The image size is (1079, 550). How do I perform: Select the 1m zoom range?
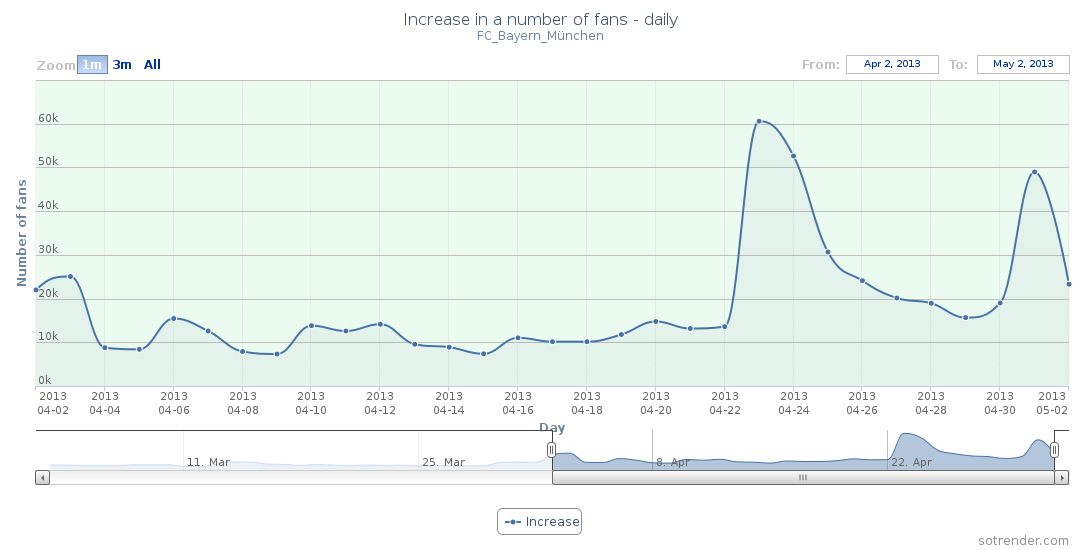click(92, 65)
